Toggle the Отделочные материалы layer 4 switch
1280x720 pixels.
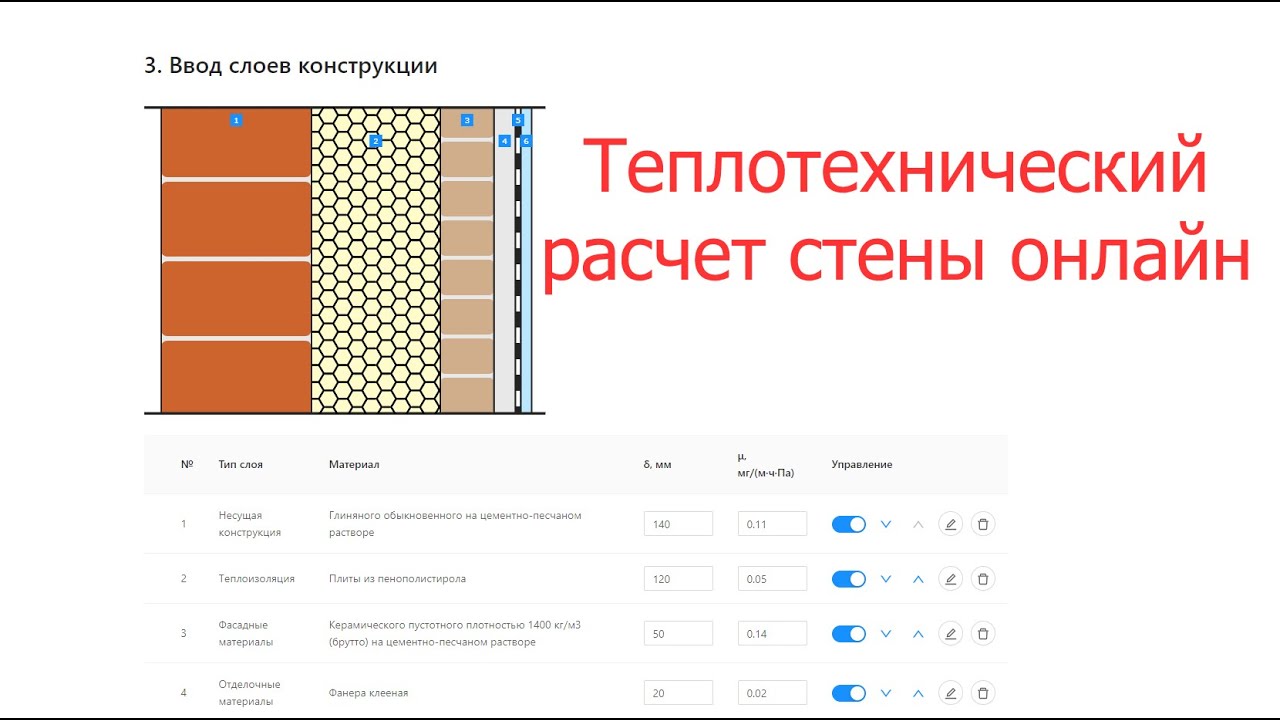pyautogui.click(x=849, y=693)
